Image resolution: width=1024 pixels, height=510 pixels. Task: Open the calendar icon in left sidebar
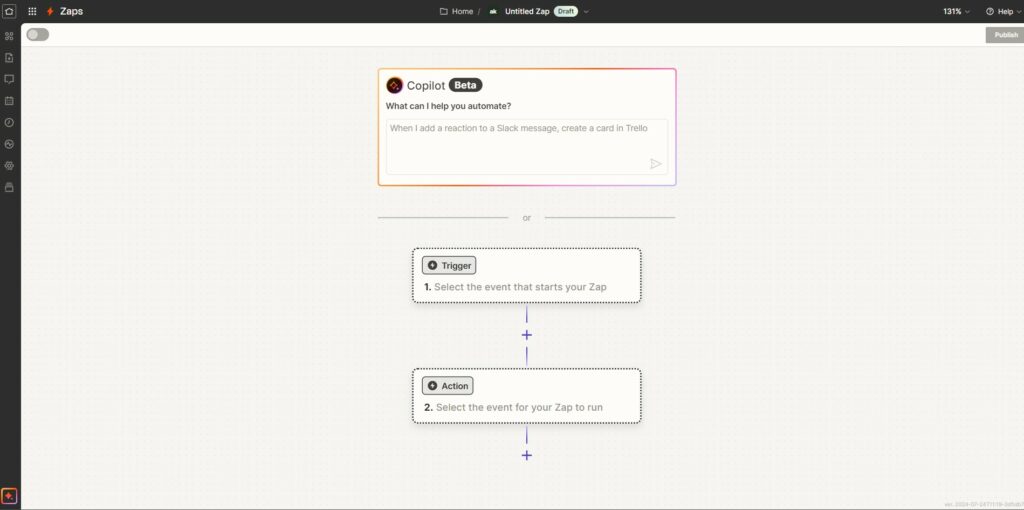[x=9, y=101]
